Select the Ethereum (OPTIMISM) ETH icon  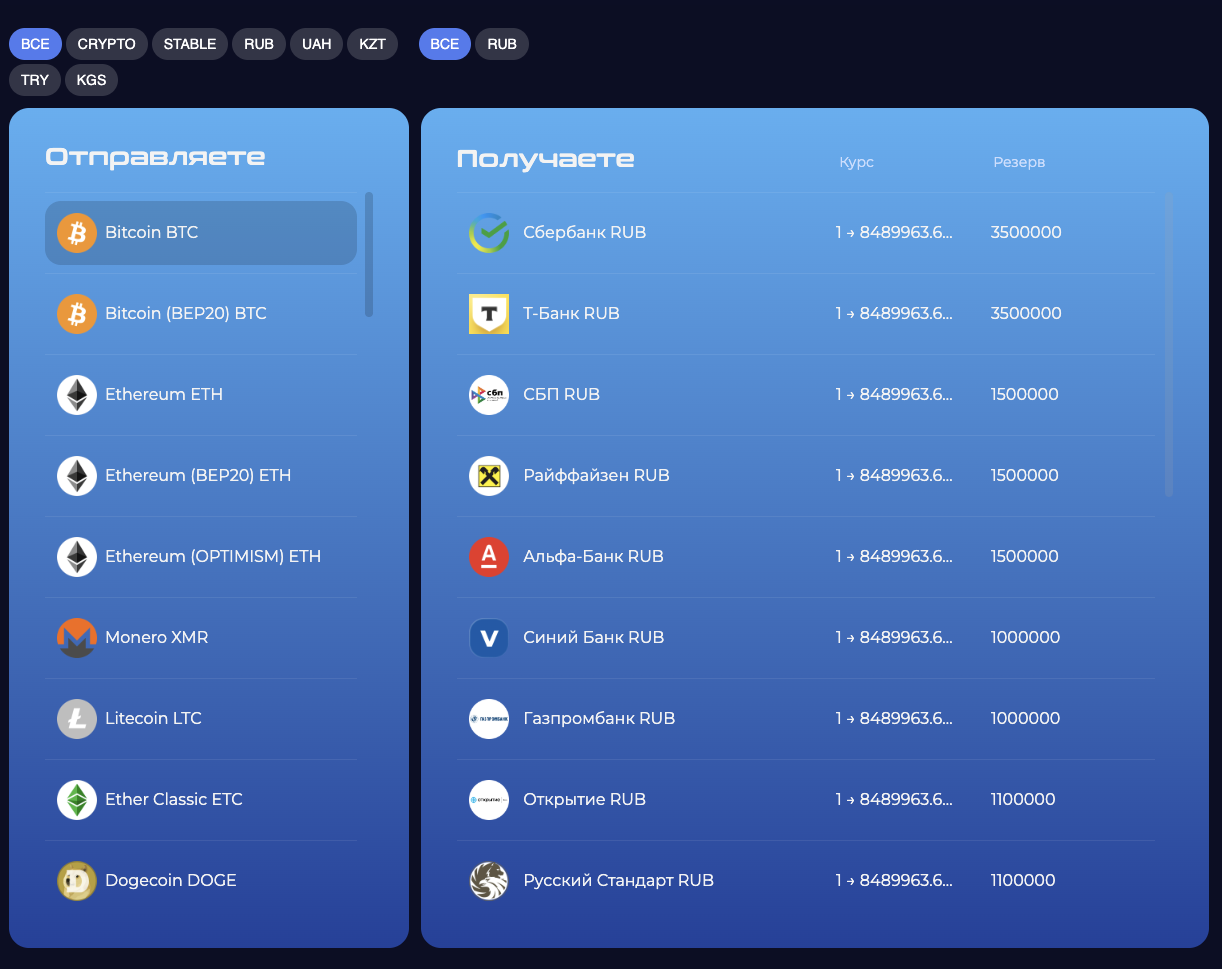coord(77,557)
